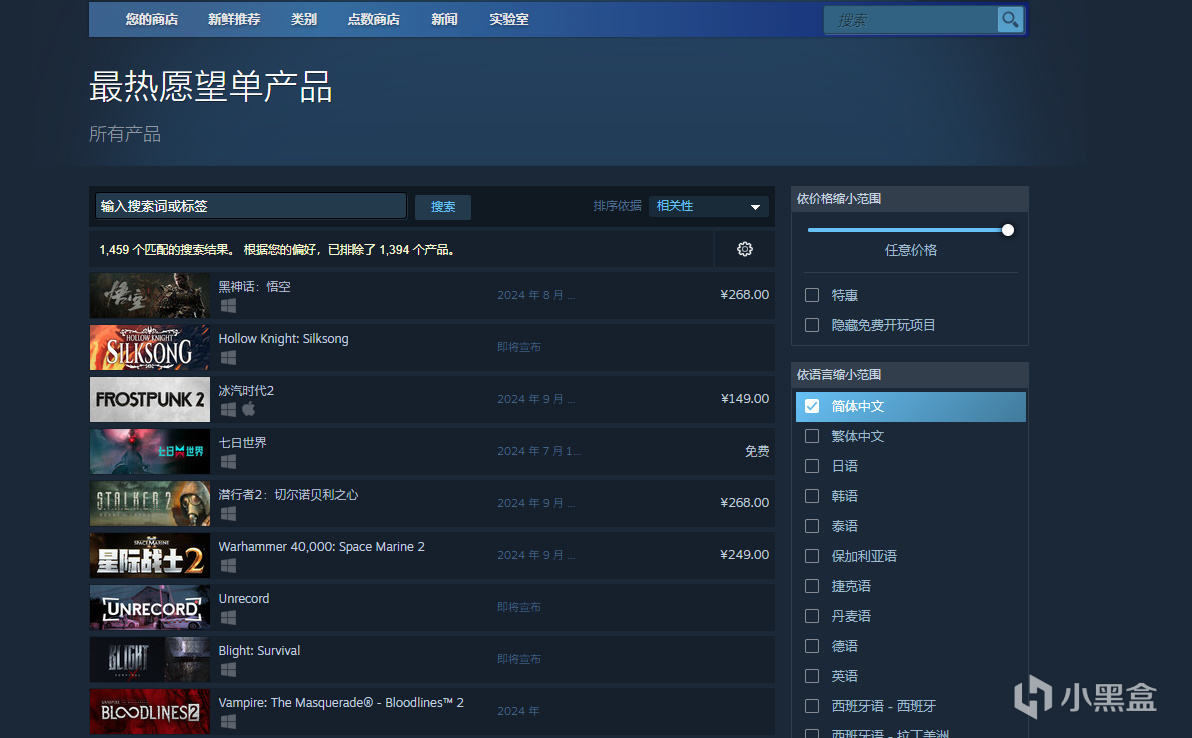Click the 星际战士2 capsule thumbnail
The image size is (1192, 738).
pyautogui.click(x=150, y=556)
